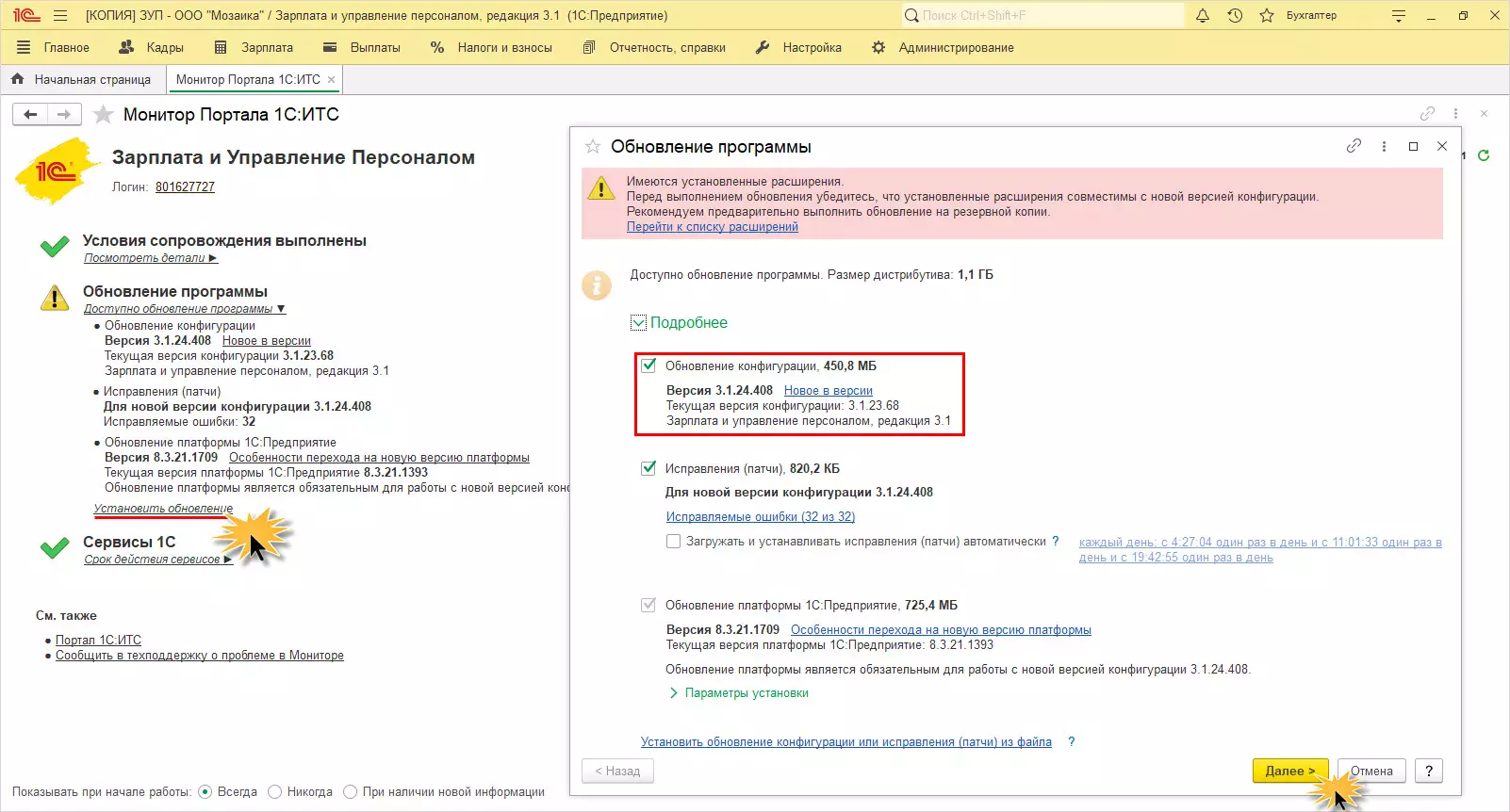Click the Бухгалтер user name

[x=1311, y=15]
